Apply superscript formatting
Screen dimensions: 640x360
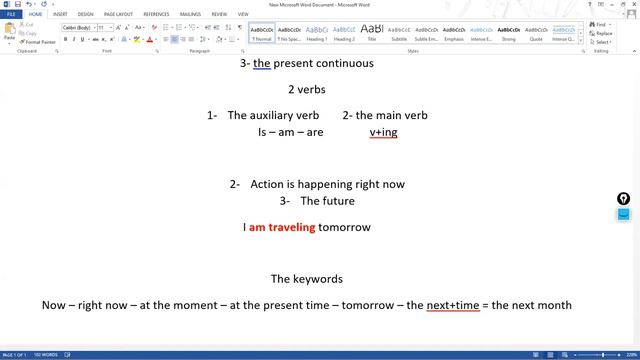tap(112, 39)
